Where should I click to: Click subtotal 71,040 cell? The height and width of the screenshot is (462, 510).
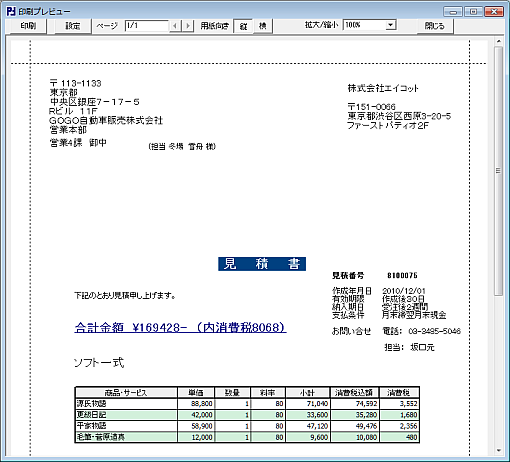[308, 404]
